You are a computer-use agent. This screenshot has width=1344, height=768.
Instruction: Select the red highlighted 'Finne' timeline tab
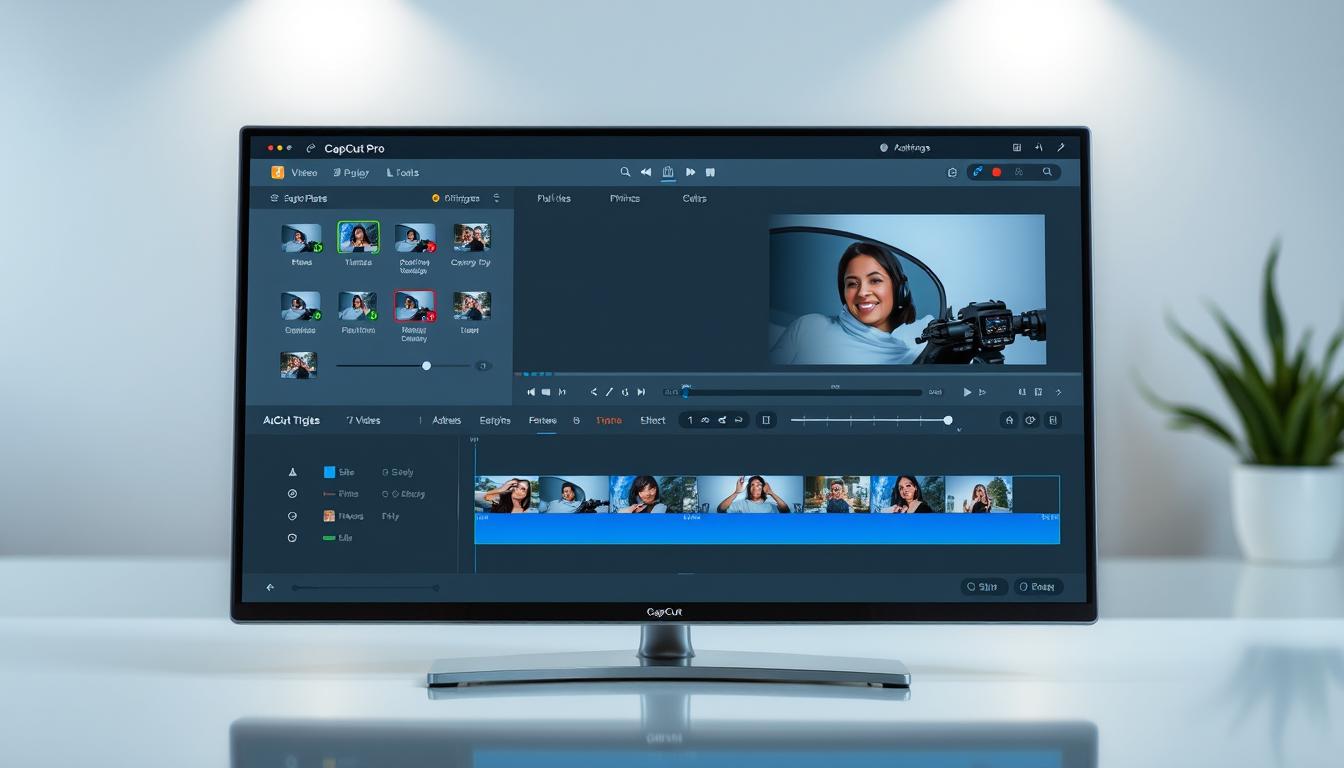609,420
